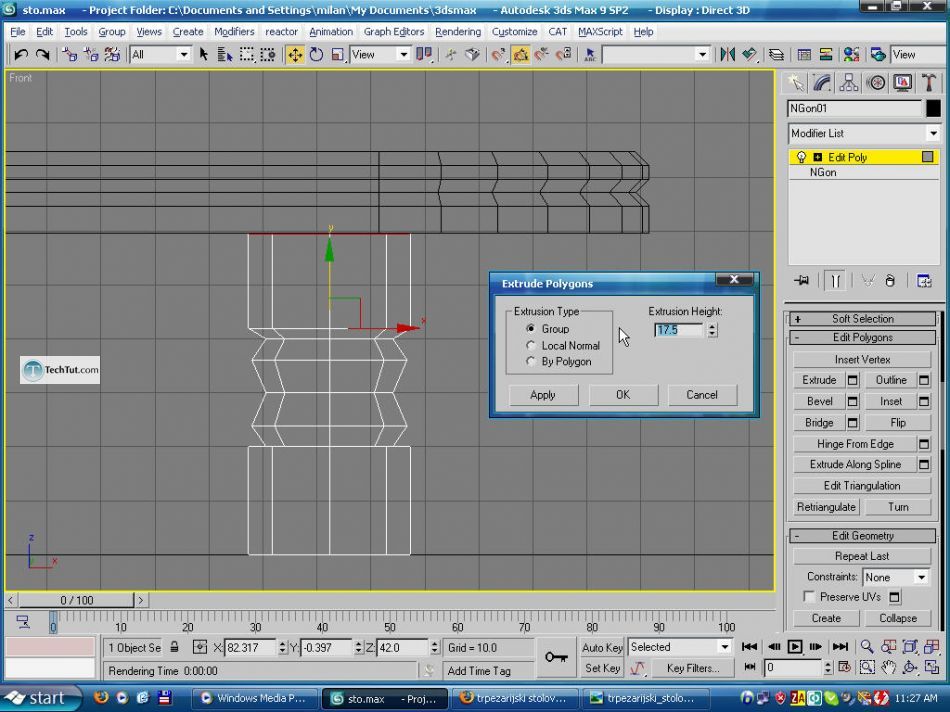
Task: Select the Select Object arrow tool
Action: pos(204,55)
